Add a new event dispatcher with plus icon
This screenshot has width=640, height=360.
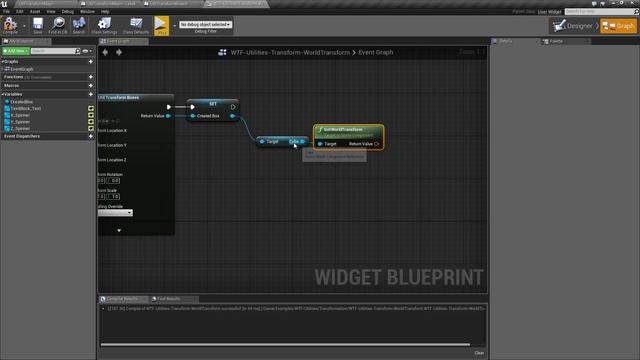pyautogui.click(x=91, y=136)
